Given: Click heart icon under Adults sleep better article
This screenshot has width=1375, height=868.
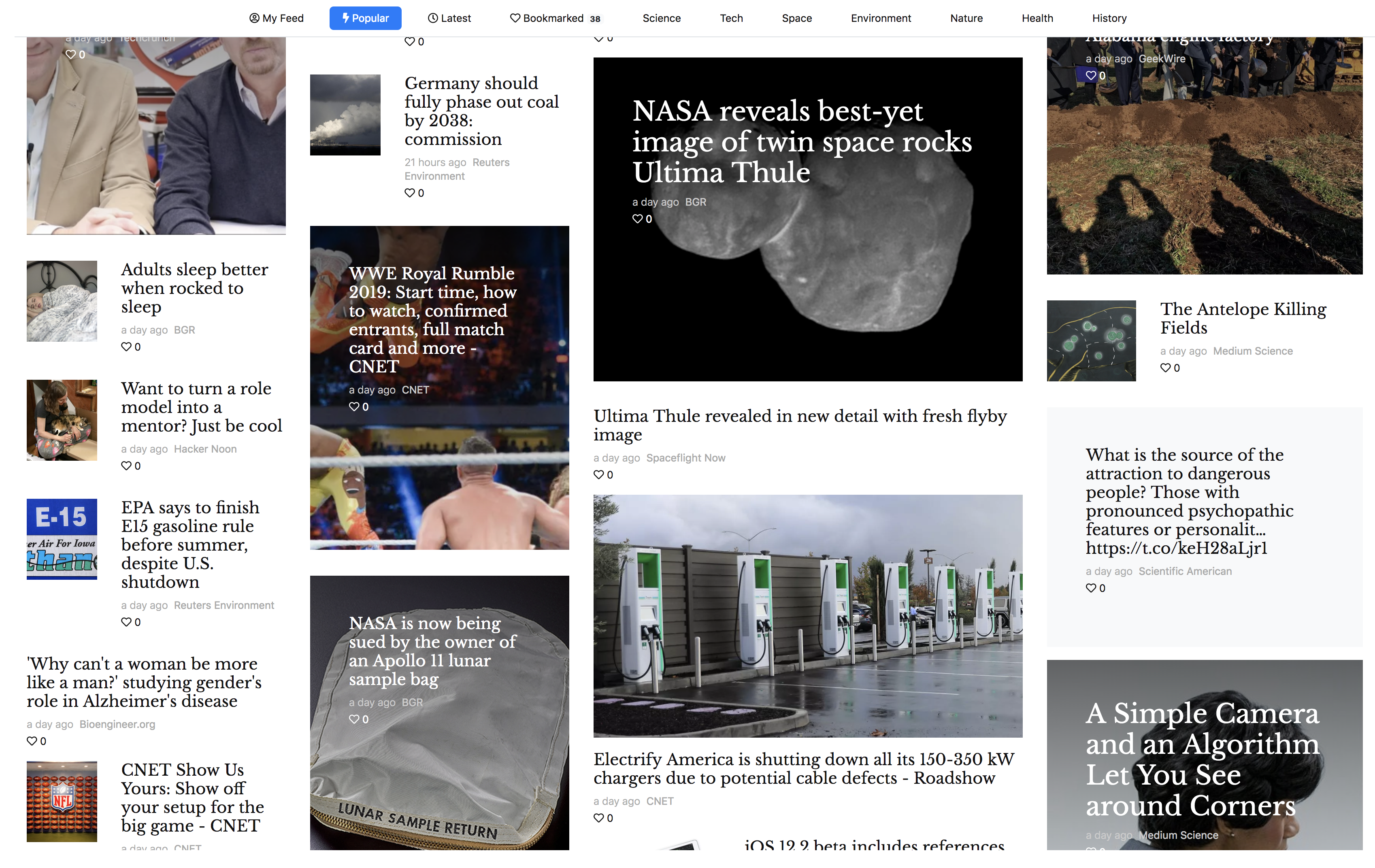Looking at the screenshot, I should pyautogui.click(x=126, y=347).
